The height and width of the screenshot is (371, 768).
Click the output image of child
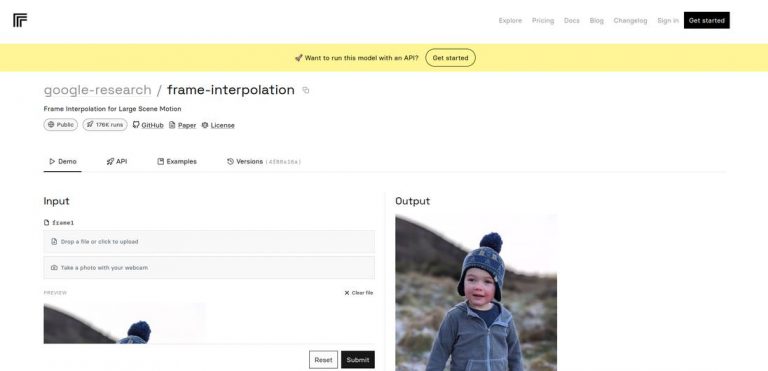(476, 292)
